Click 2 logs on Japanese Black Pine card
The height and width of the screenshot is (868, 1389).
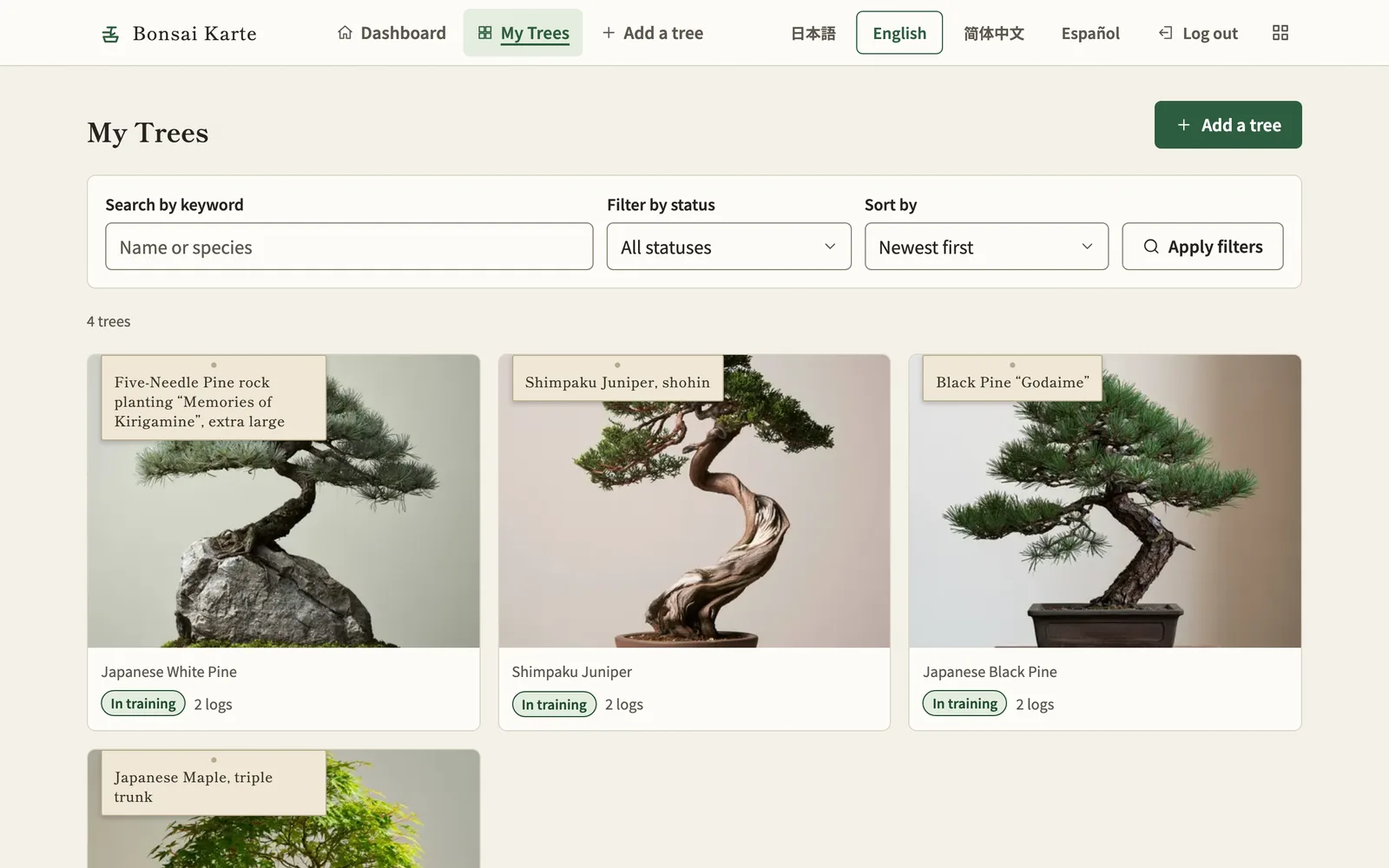(x=1035, y=704)
